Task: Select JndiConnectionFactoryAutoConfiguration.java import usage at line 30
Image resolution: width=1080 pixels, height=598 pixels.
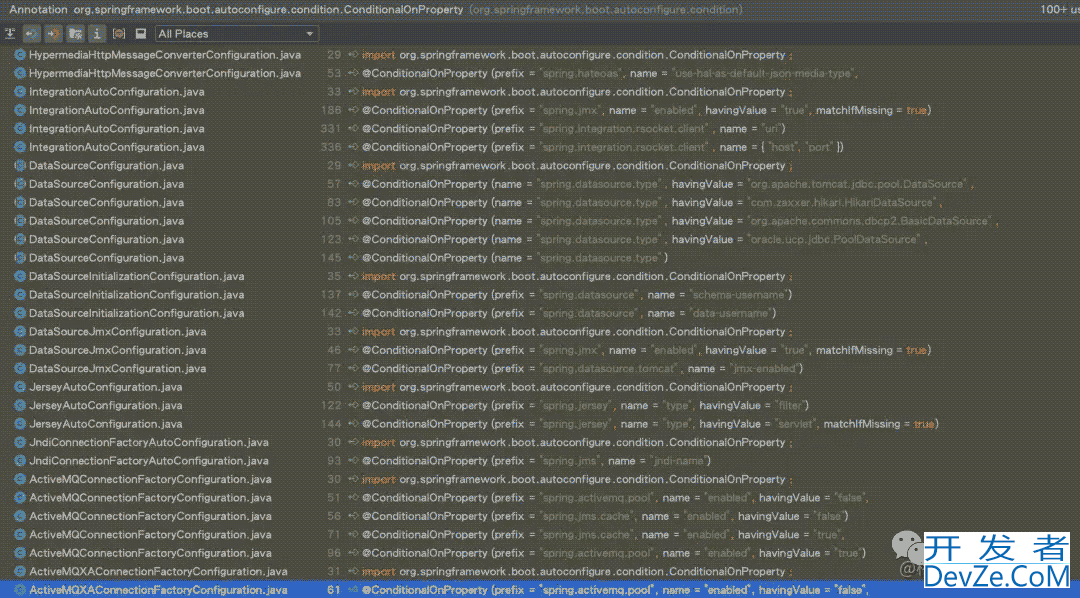Action: coord(540,442)
